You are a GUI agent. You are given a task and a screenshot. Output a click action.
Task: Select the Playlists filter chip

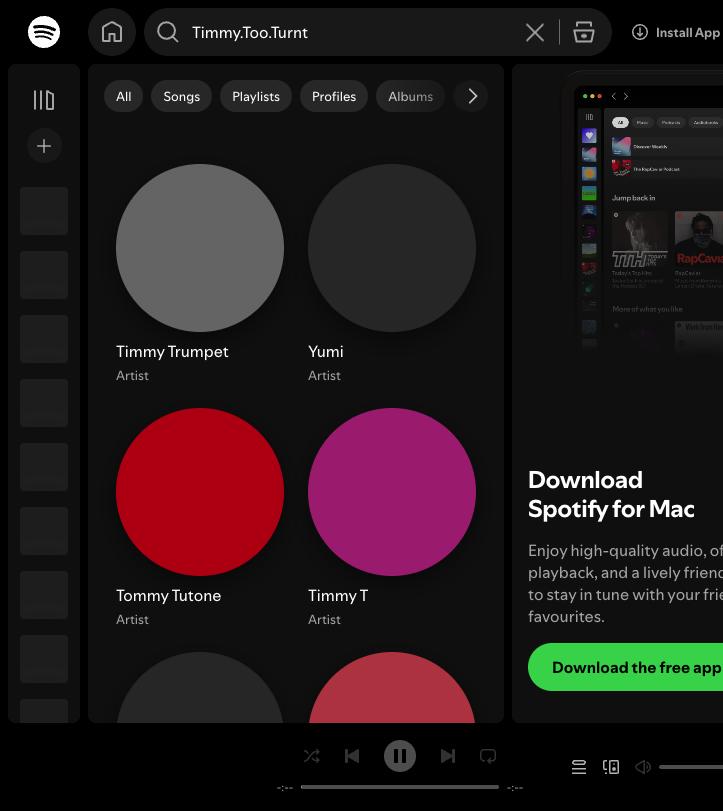pos(256,97)
